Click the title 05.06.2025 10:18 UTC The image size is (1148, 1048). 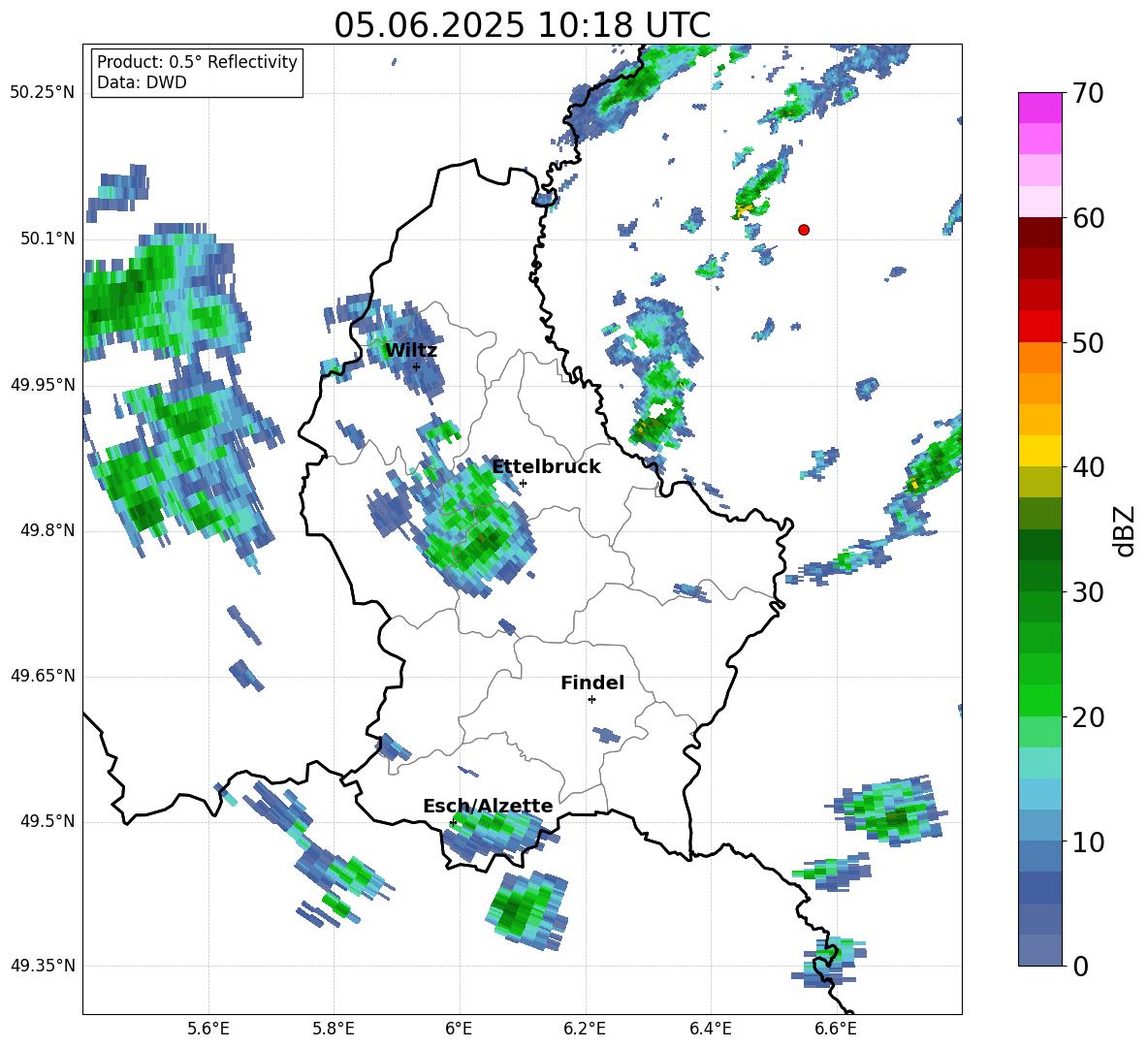[x=522, y=25]
